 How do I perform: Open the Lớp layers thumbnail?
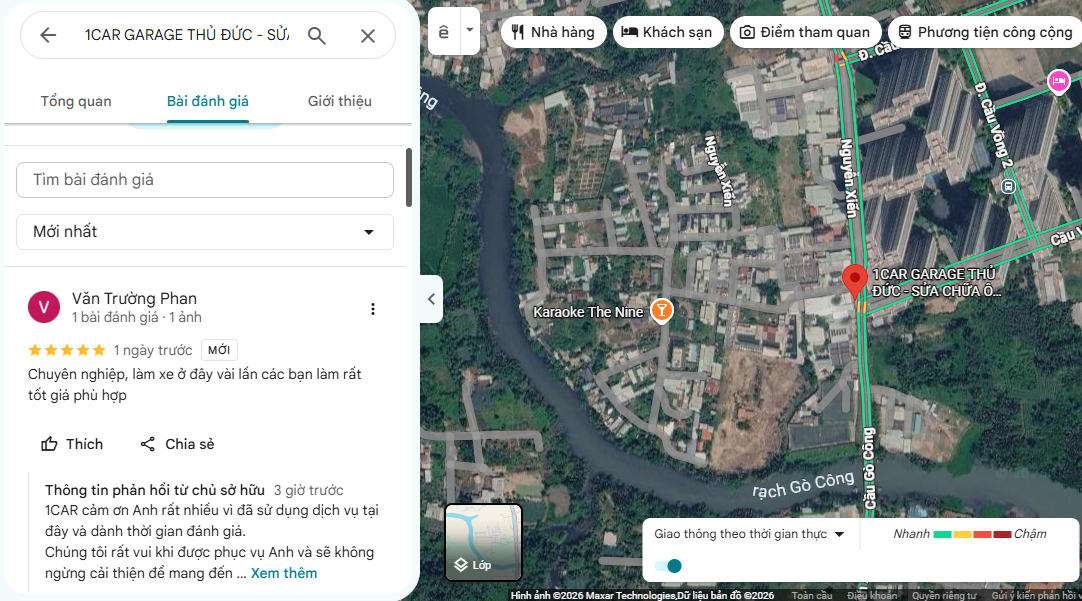483,542
